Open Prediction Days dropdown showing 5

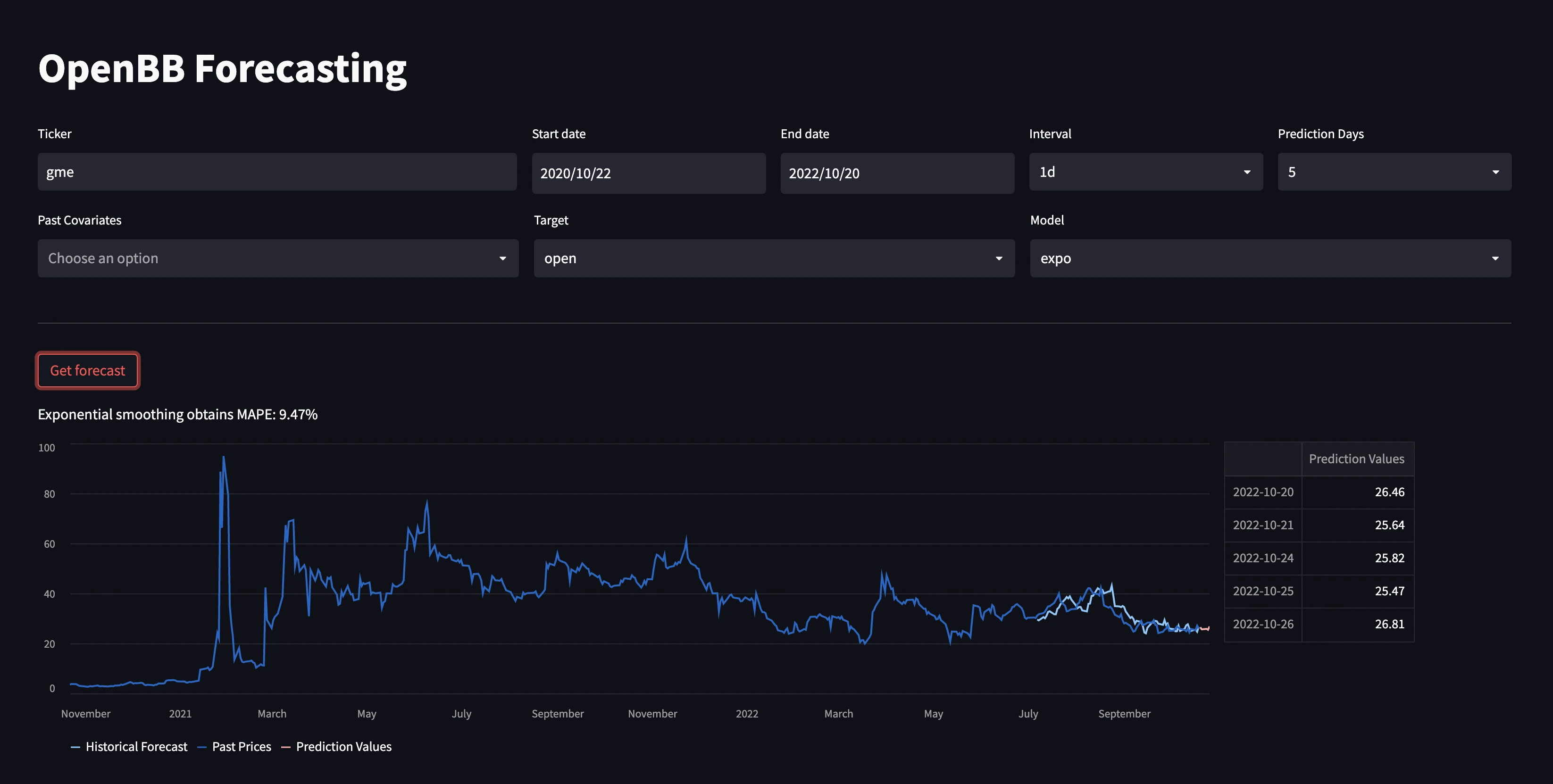(x=1394, y=172)
